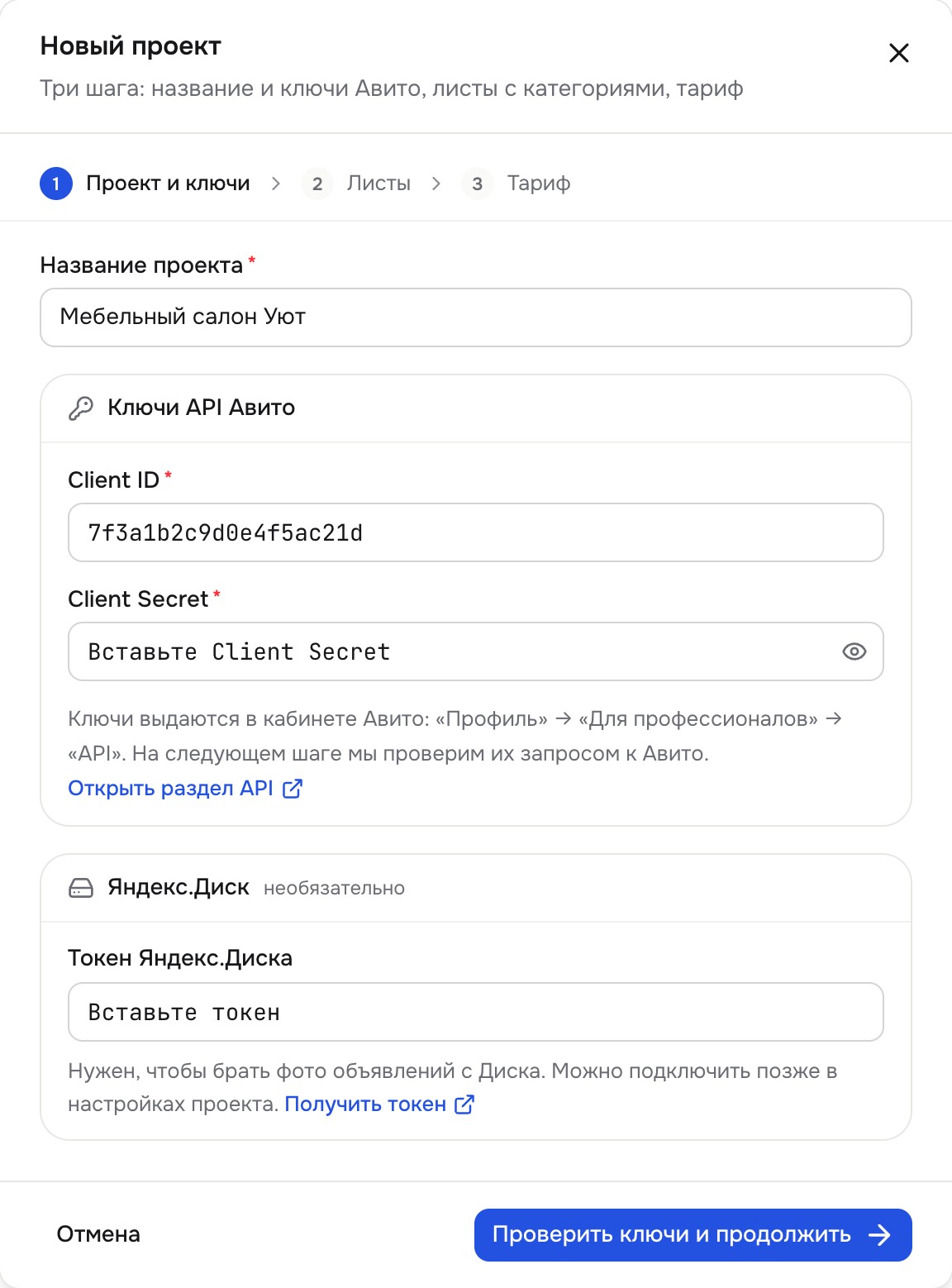952x1288 pixels.
Task: Focus the Client Secret input
Action: coord(476,651)
